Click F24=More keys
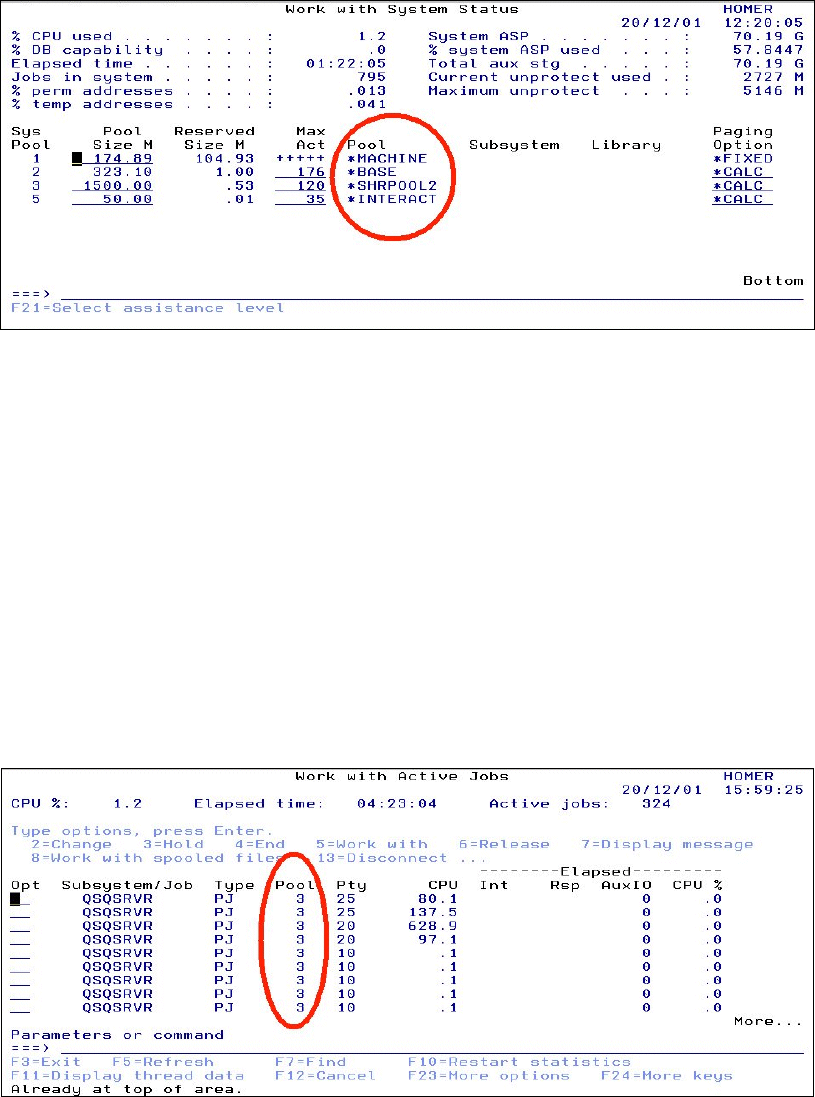The image size is (815, 1097). tap(667, 1075)
